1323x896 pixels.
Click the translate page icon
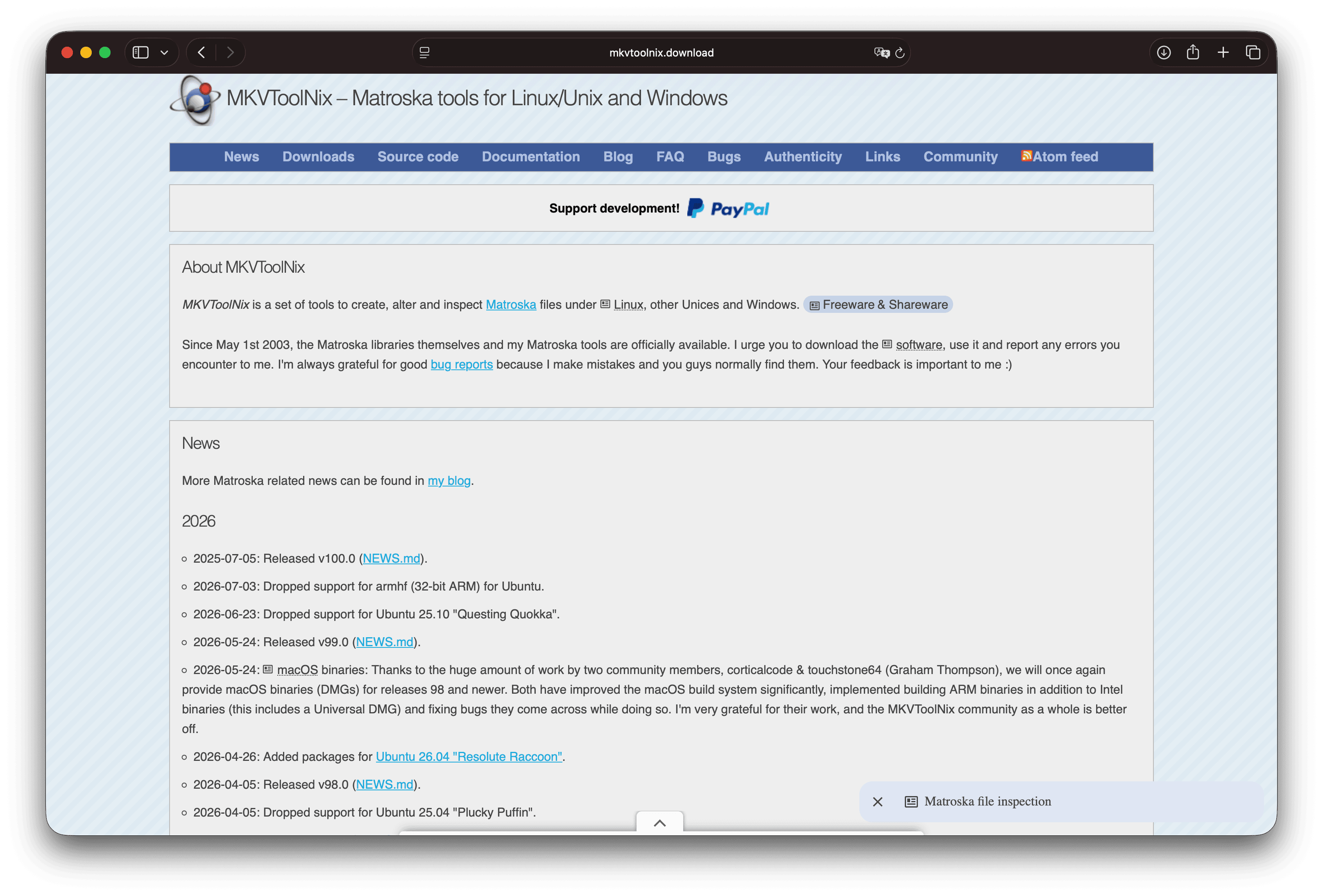pos(882,52)
